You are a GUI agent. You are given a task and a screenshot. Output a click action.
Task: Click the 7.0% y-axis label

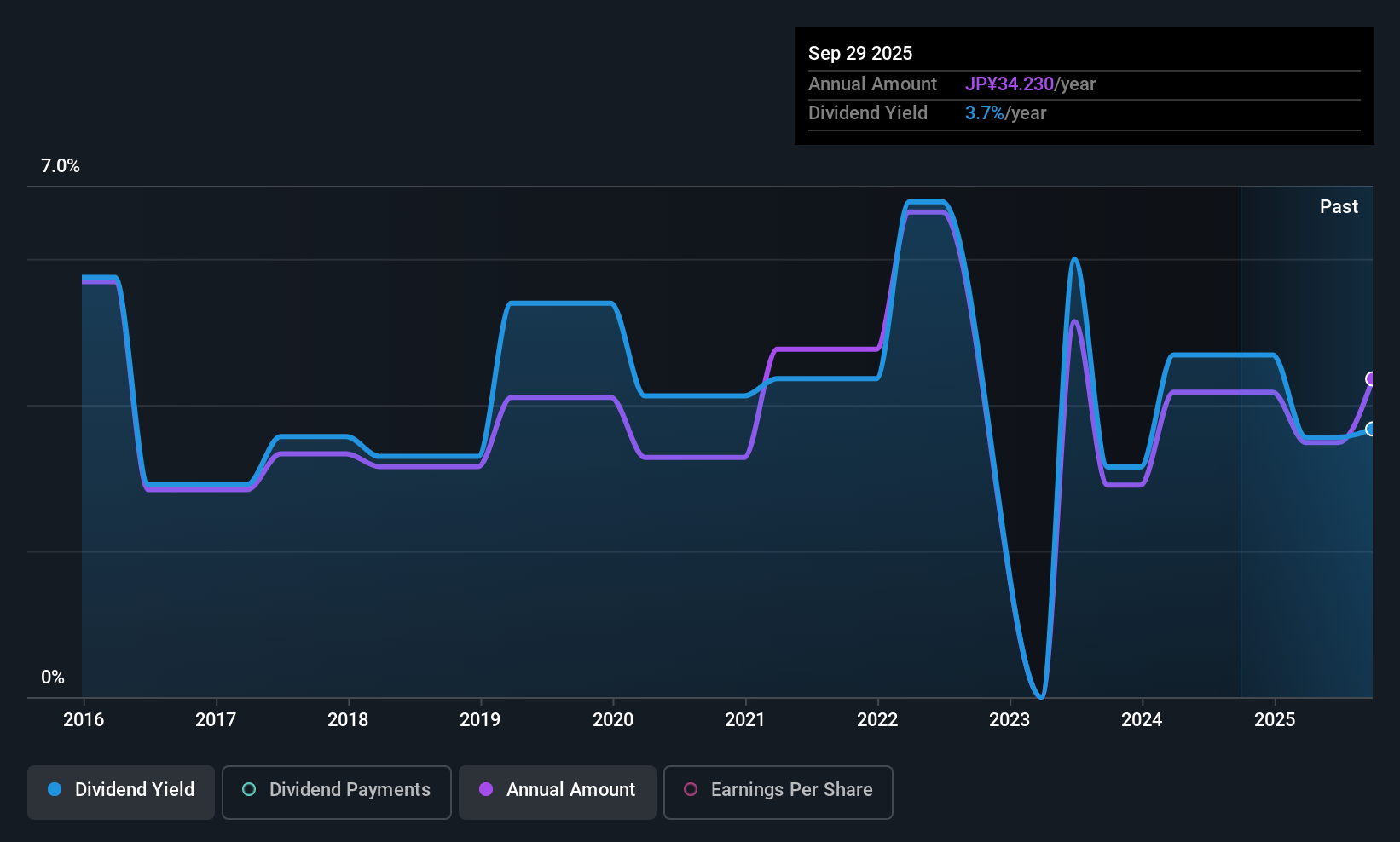click(61, 166)
